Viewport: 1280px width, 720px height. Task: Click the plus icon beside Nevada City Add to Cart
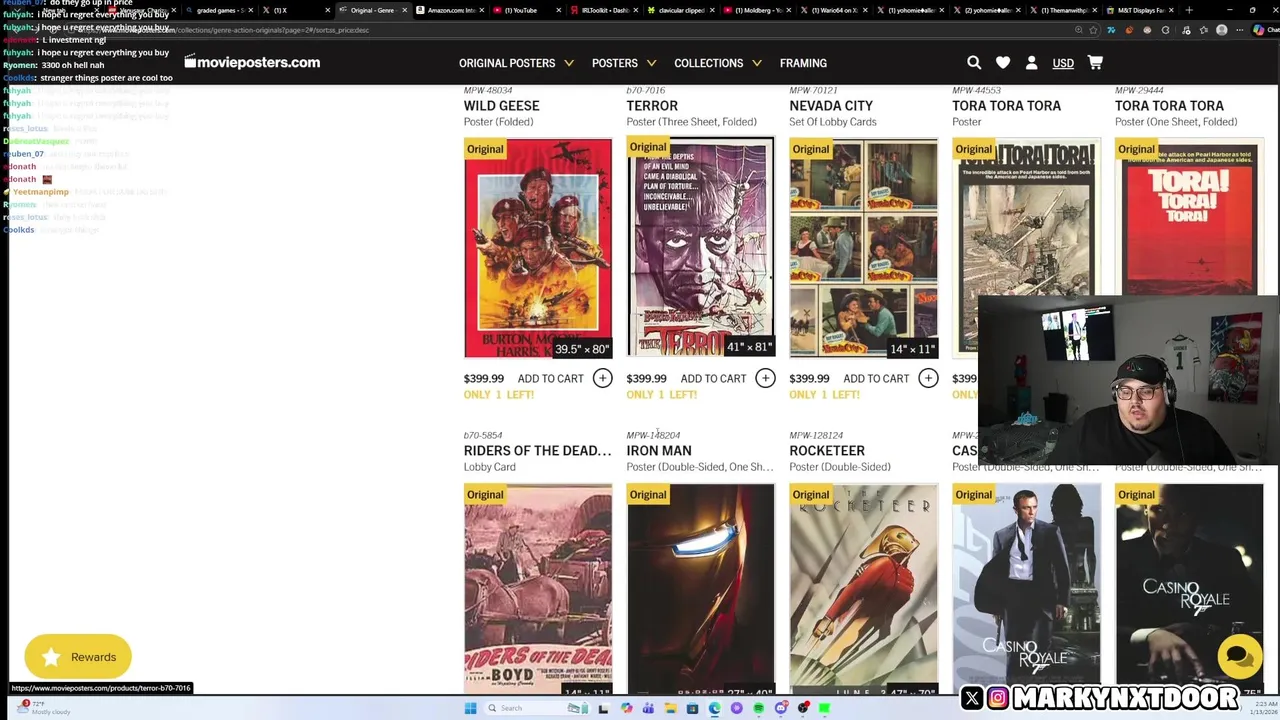click(928, 378)
